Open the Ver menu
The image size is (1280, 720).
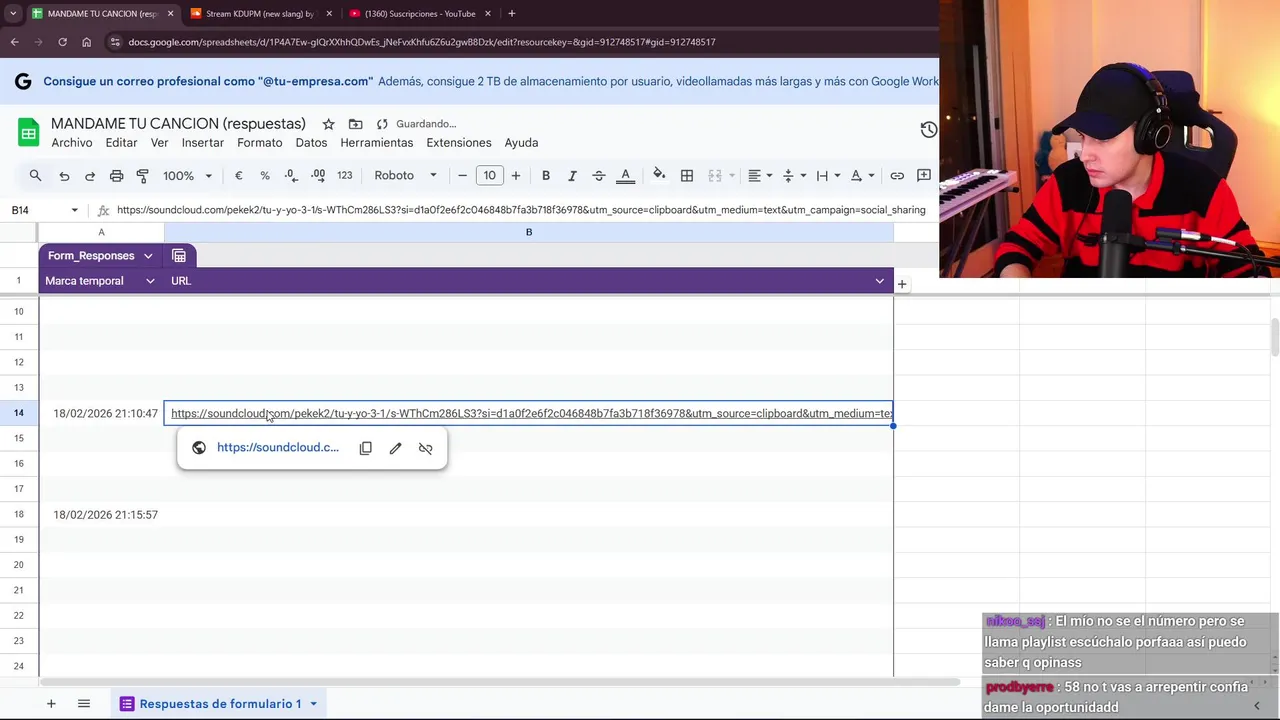point(159,143)
